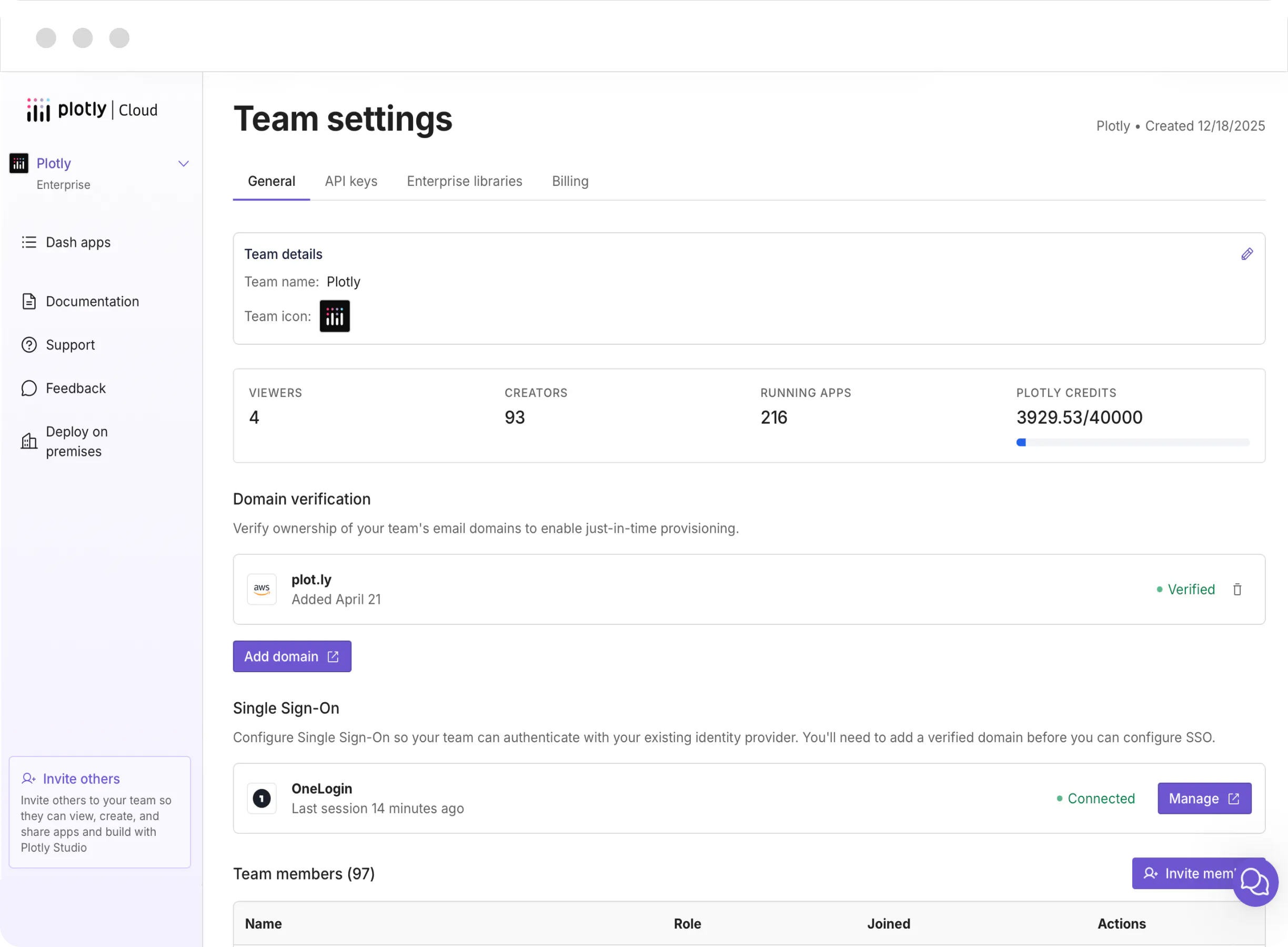The width and height of the screenshot is (1288, 947).
Task: Open Support from the sidebar
Action: [71, 345]
